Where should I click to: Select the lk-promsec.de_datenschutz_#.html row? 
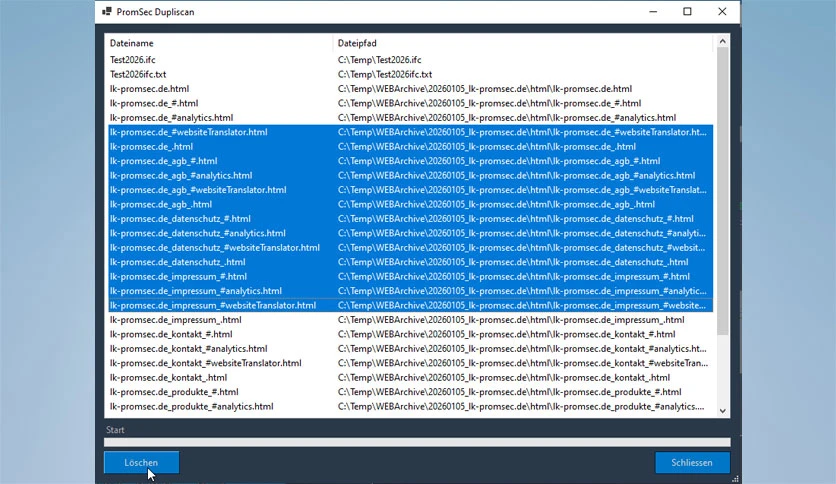tap(411, 219)
